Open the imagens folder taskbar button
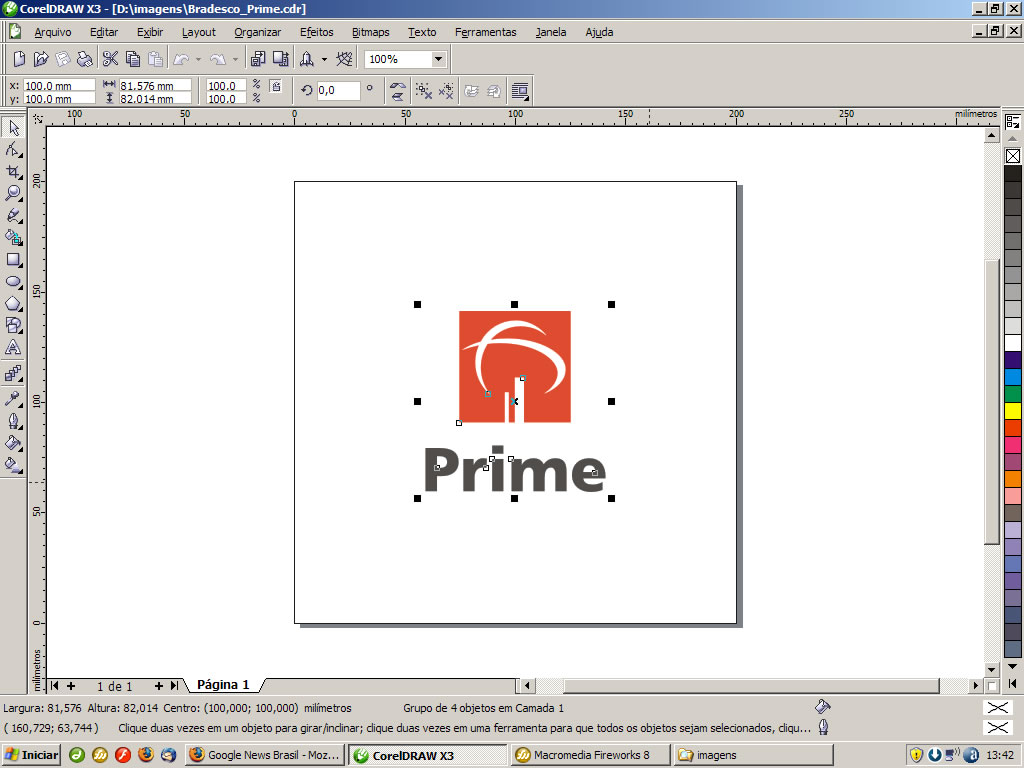 click(754, 755)
